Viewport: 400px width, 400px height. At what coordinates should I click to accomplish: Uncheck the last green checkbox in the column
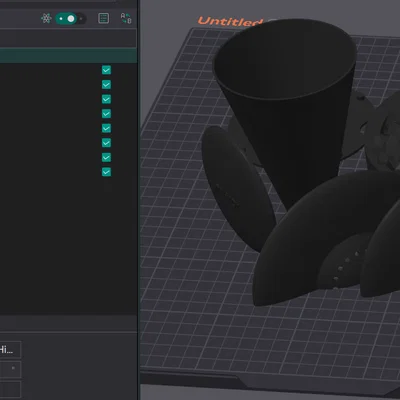pyautogui.click(x=106, y=172)
